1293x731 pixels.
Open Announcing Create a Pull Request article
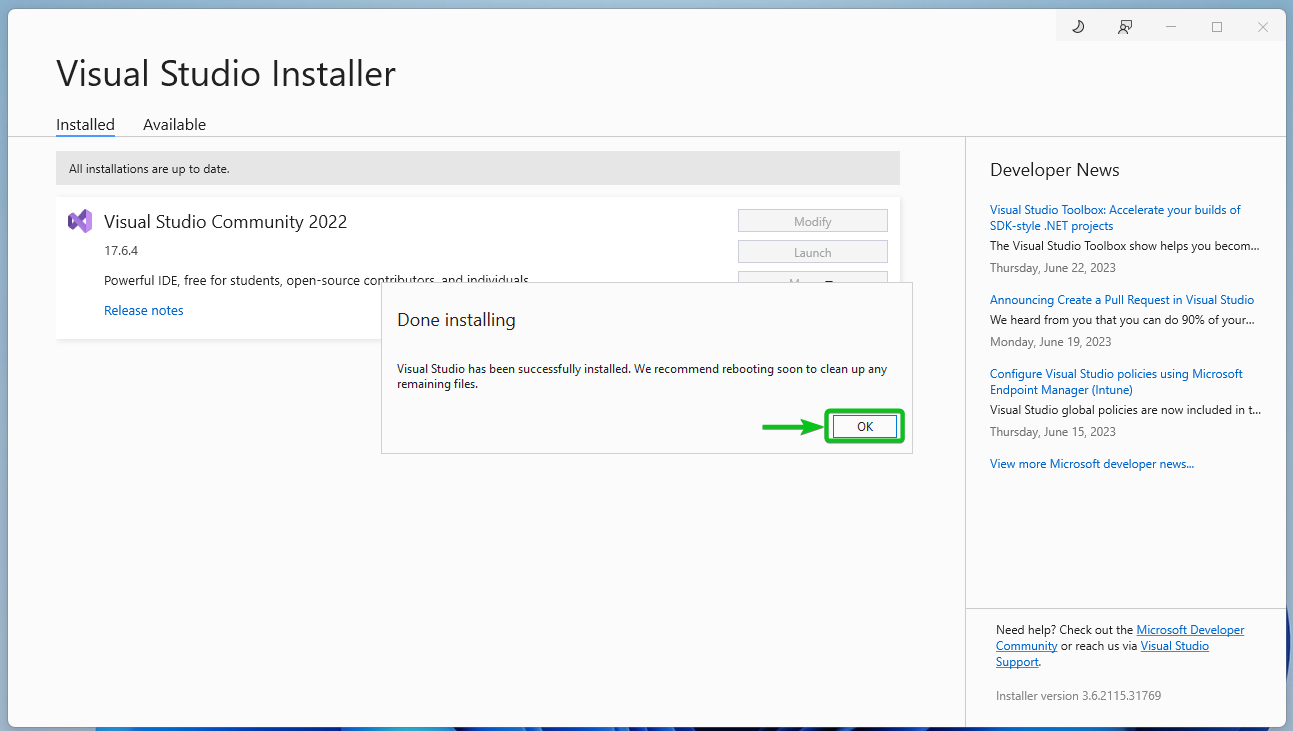click(1122, 300)
